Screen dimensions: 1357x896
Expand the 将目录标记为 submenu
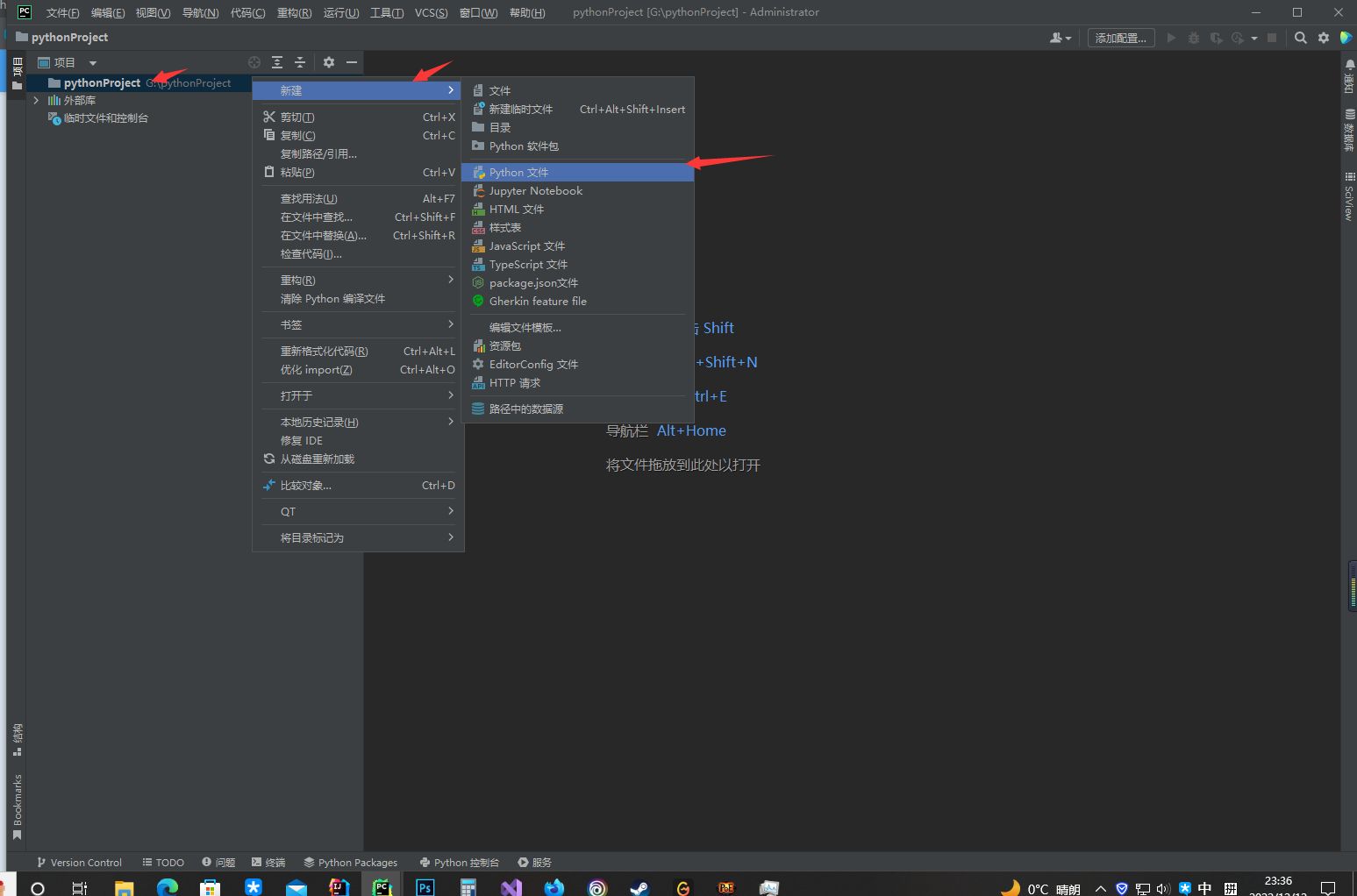pyautogui.click(x=358, y=537)
